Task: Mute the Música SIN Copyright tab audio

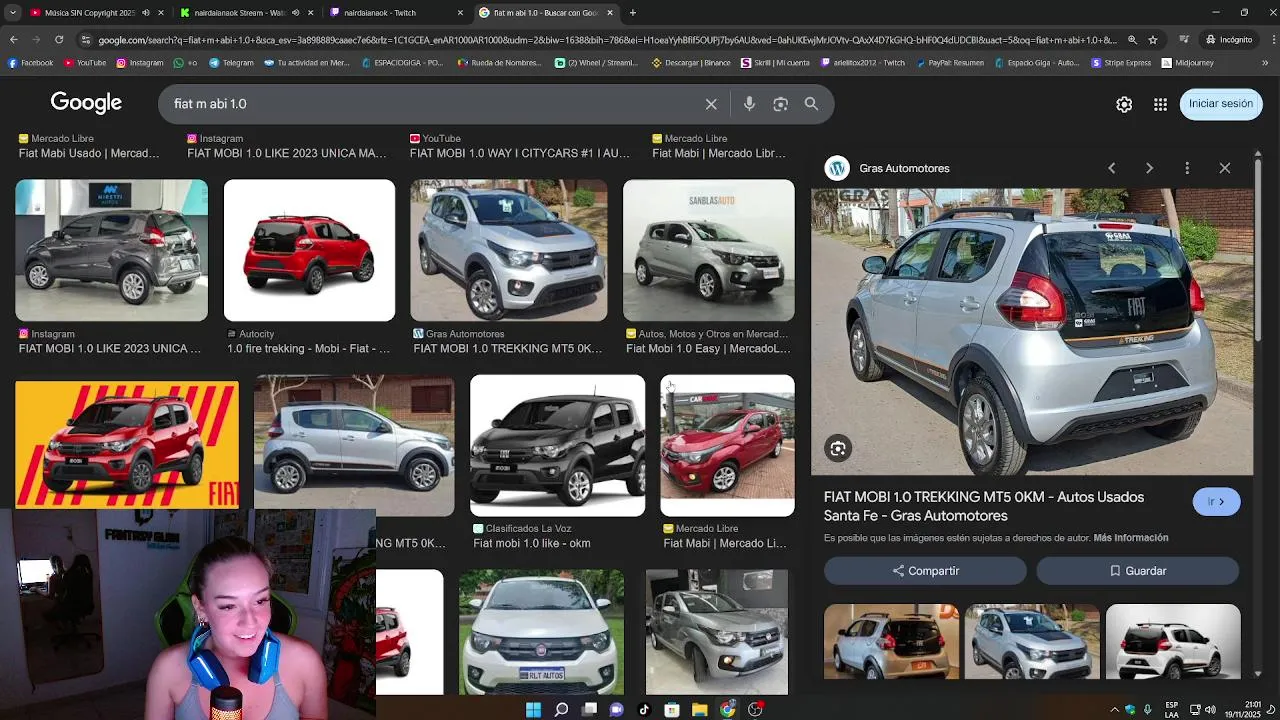Action: click(145, 13)
